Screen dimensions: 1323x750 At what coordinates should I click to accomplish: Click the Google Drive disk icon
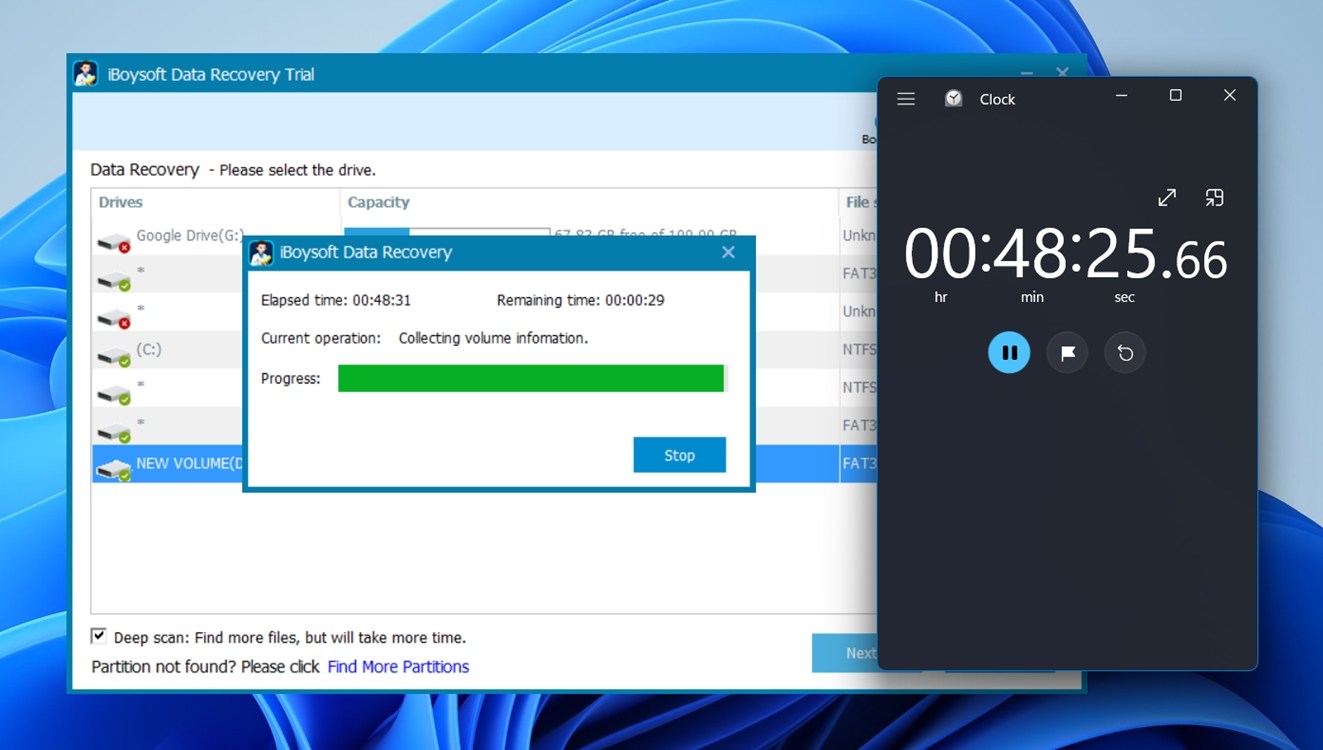[114, 242]
